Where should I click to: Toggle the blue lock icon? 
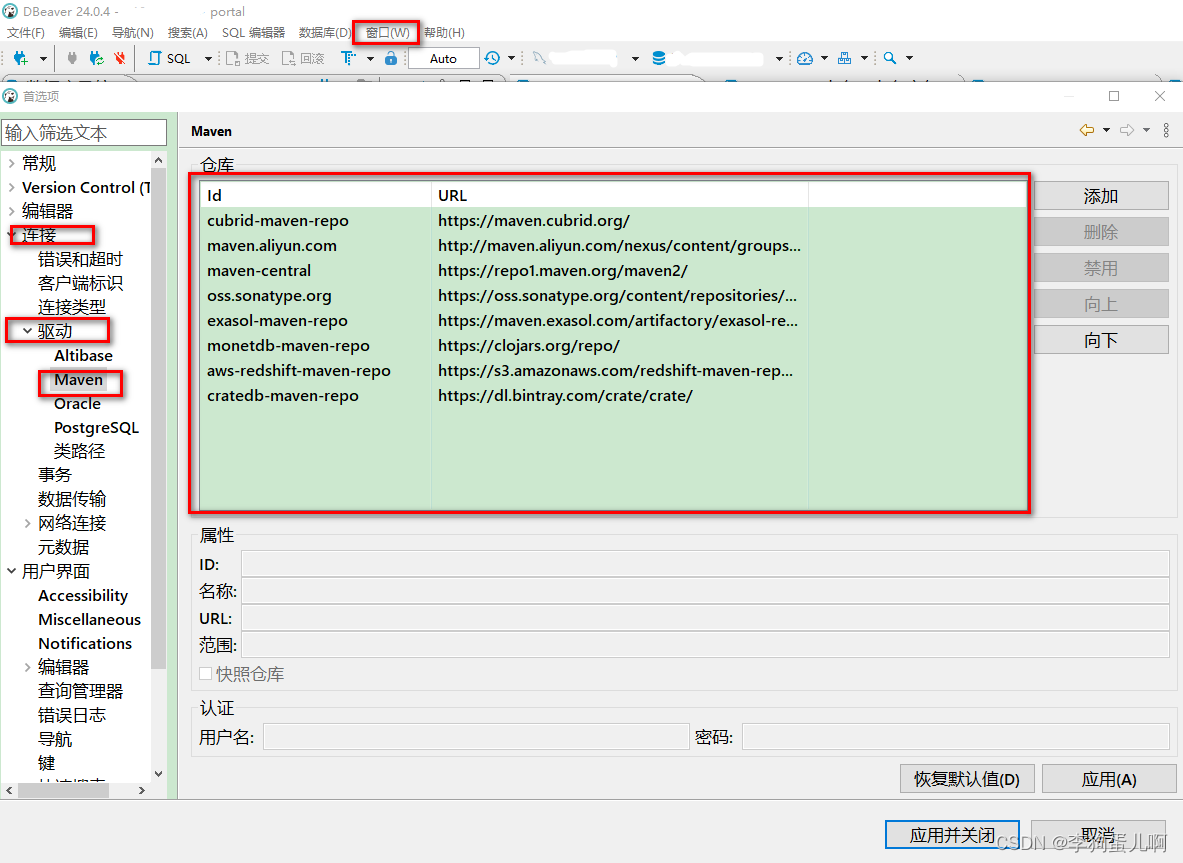(x=391, y=58)
